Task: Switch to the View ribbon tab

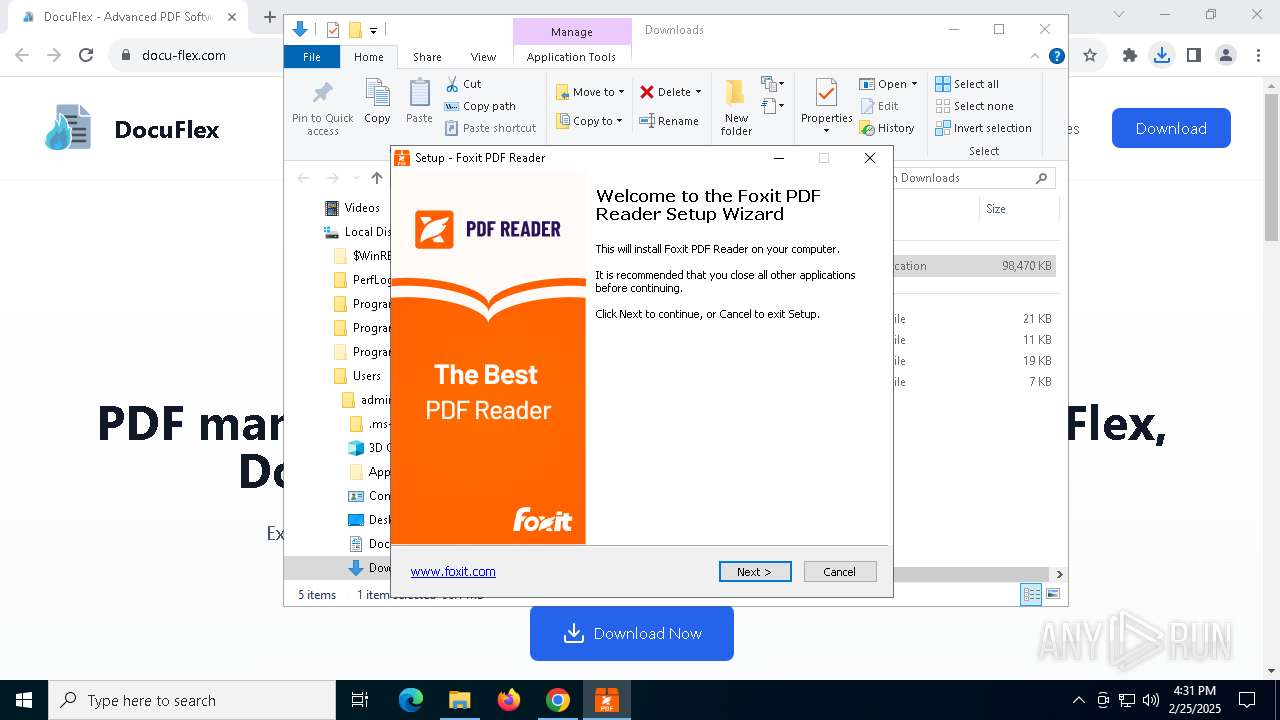Action: point(483,57)
